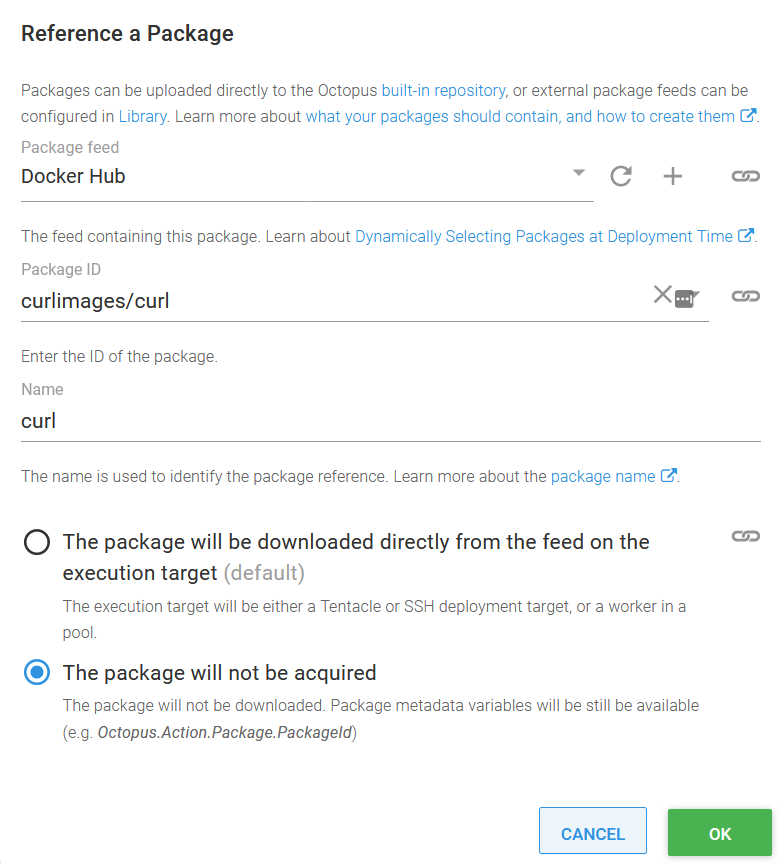
Task: Select 'The package will not be acquired'
Action: pos(37,673)
